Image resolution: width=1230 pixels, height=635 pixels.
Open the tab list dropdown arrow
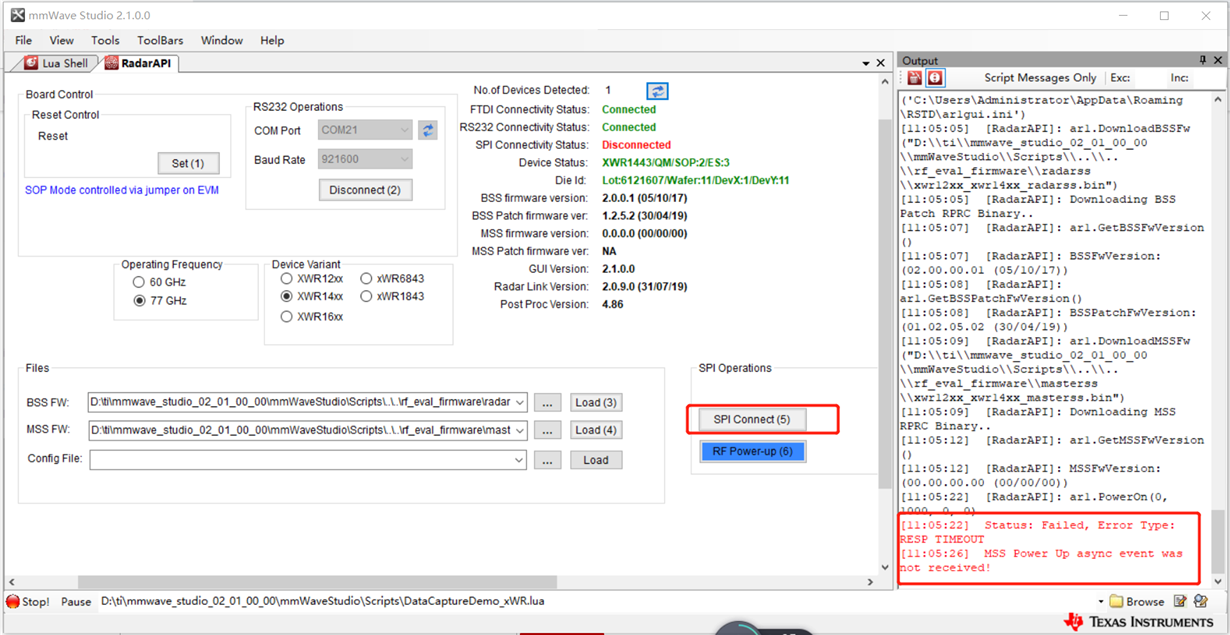(866, 63)
